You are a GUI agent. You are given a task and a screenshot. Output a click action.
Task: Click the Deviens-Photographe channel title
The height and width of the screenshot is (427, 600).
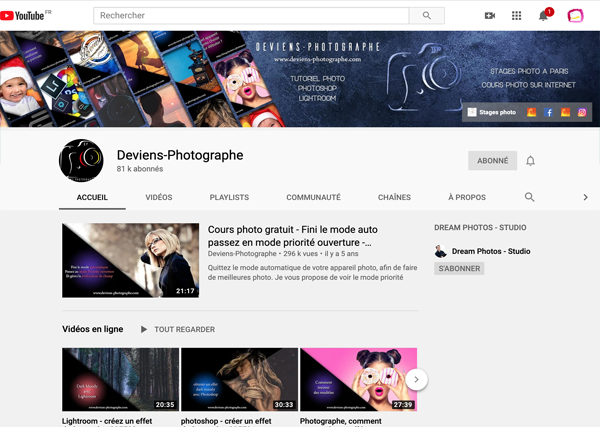(180, 155)
